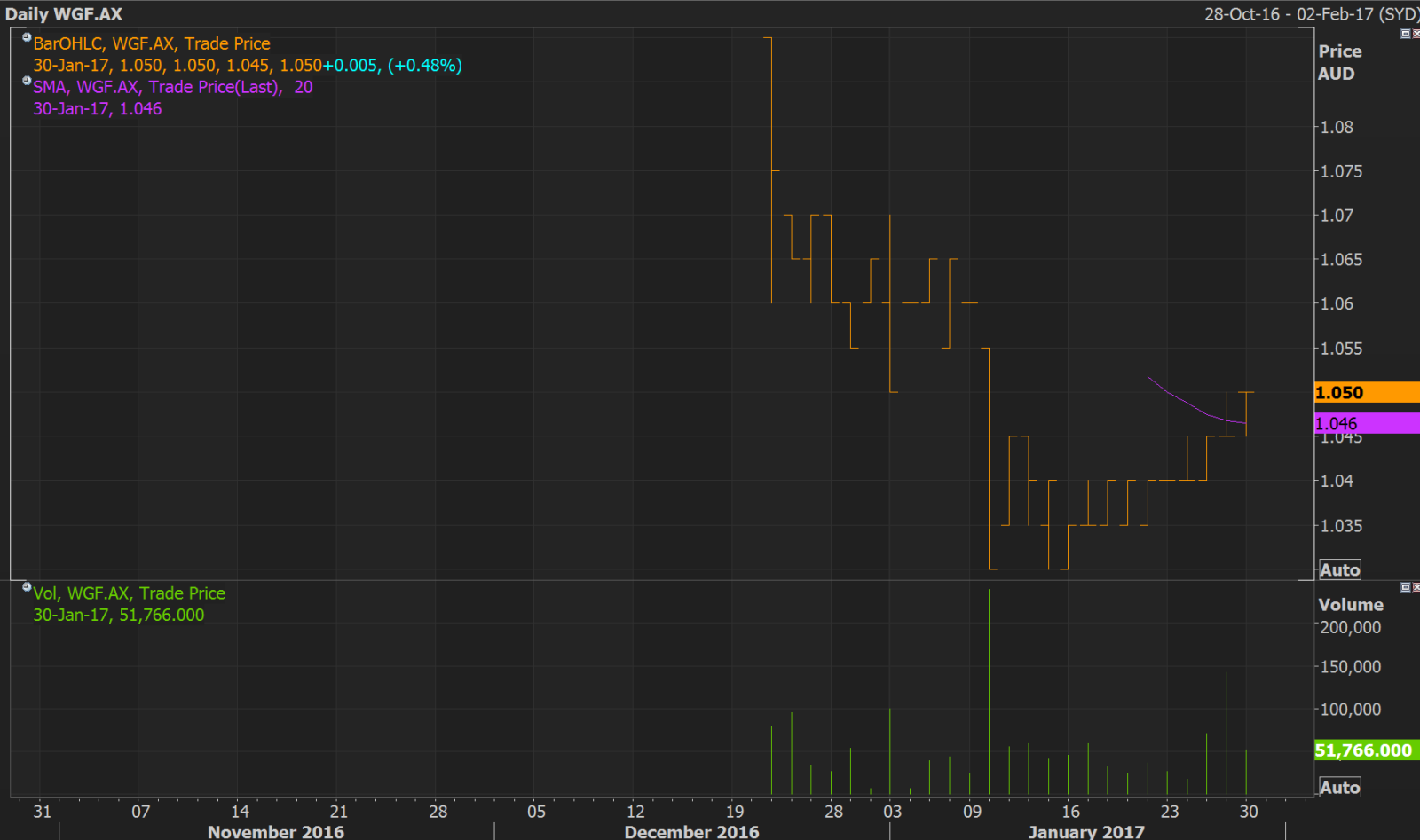Select the Vol, WGF.AX, Trade Price legend
Image resolution: width=1420 pixels, height=840 pixels.
[130, 593]
